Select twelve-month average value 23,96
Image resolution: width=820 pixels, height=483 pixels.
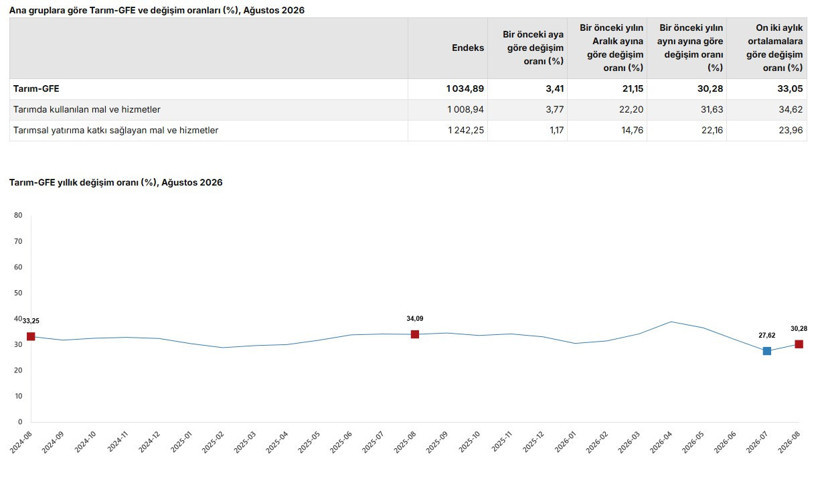[x=791, y=130]
